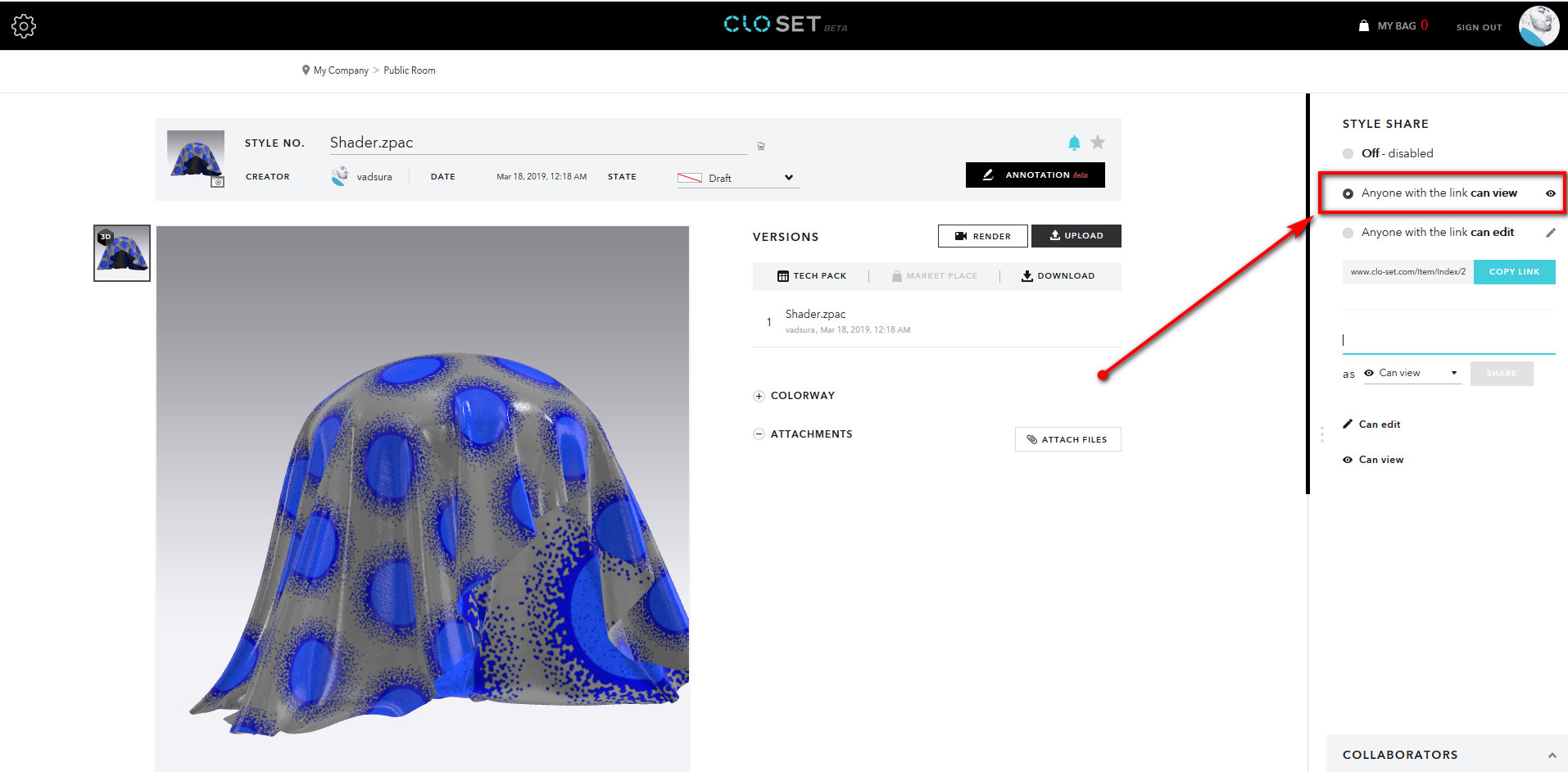The image size is (1568, 772).
Task: Click the CLO SET logo
Action: coord(785,25)
